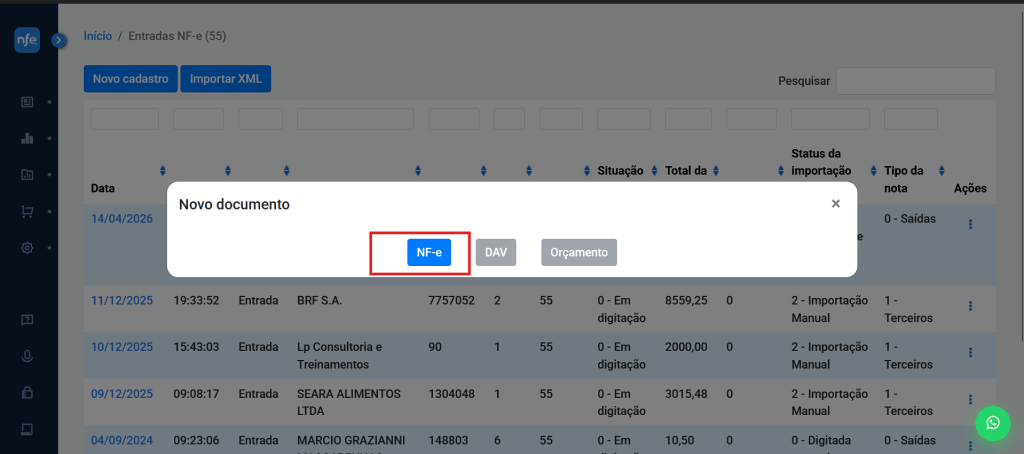Collapse sidebar with the arrow toggle
Image resolution: width=1024 pixels, height=454 pixels.
(58, 40)
